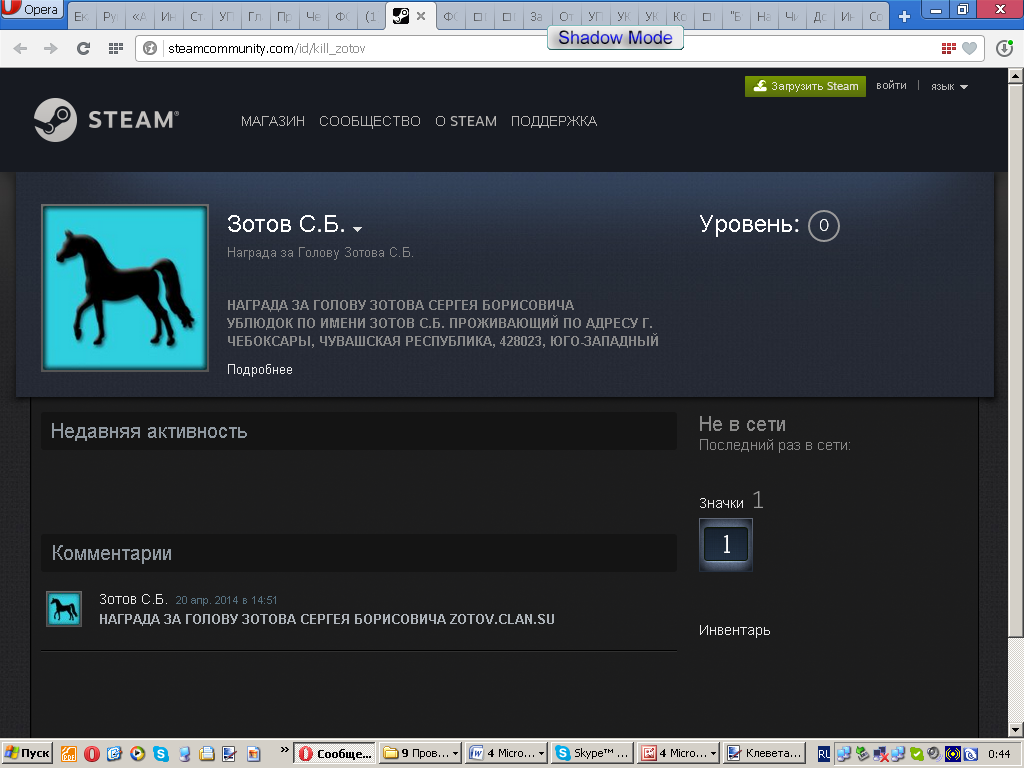Click the horse profile avatar
The width and height of the screenshot is (1024, 768).
click(x=125, y=288)
